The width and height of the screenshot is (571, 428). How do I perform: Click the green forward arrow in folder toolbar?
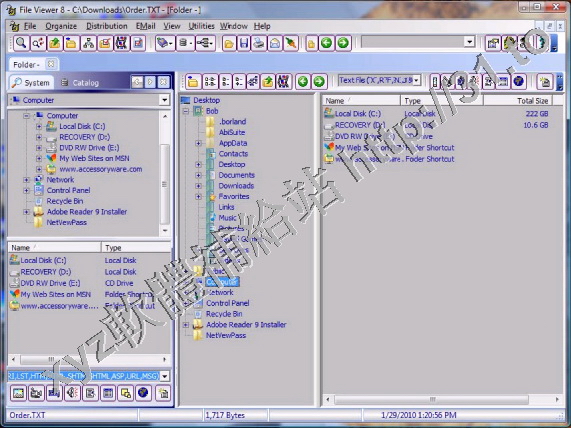point(319,81)
